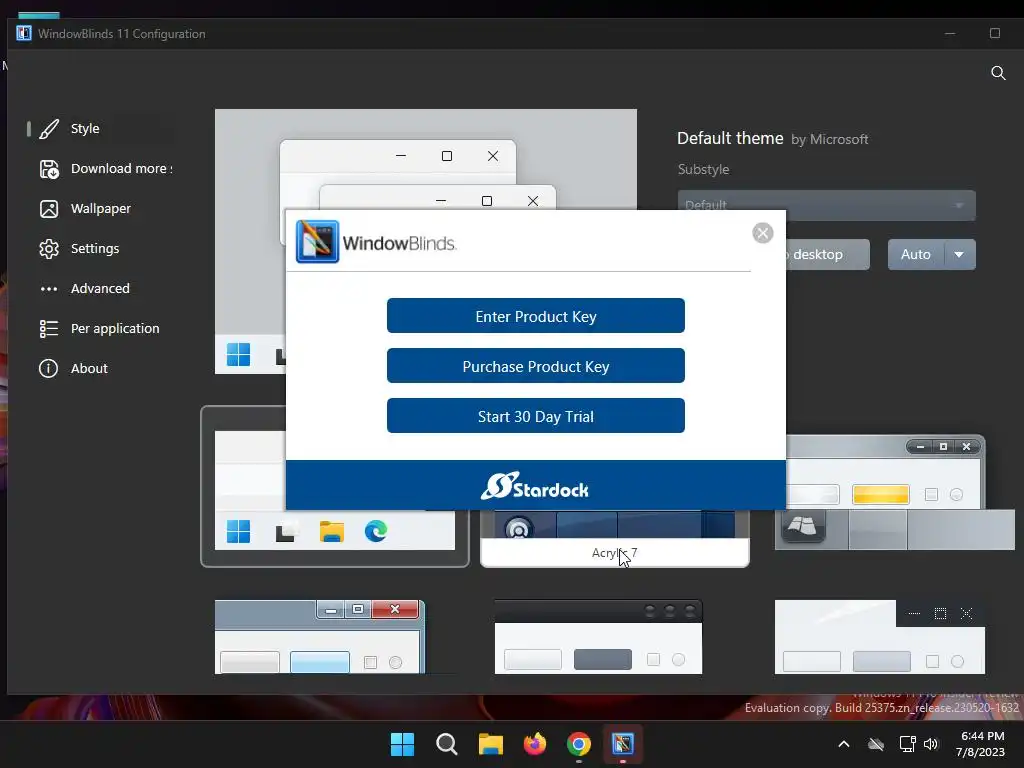Open Google Chrome from taskbar
This screenshot has width=1024, height=768.
pos(579,744)
